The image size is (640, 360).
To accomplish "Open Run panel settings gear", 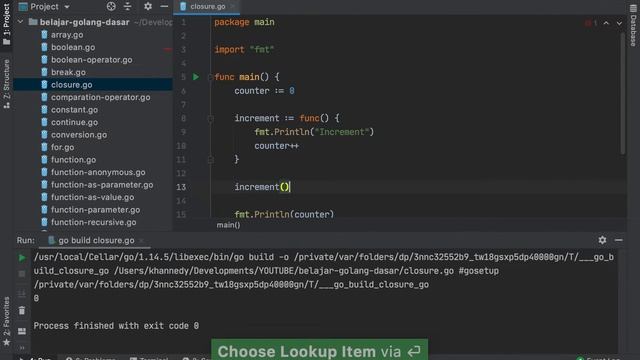I will point(602,240).
